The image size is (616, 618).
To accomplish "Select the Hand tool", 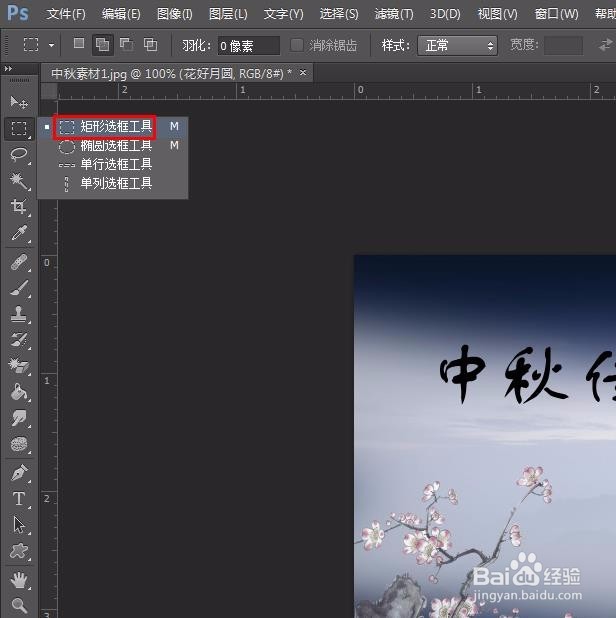I will click(19, 580).
